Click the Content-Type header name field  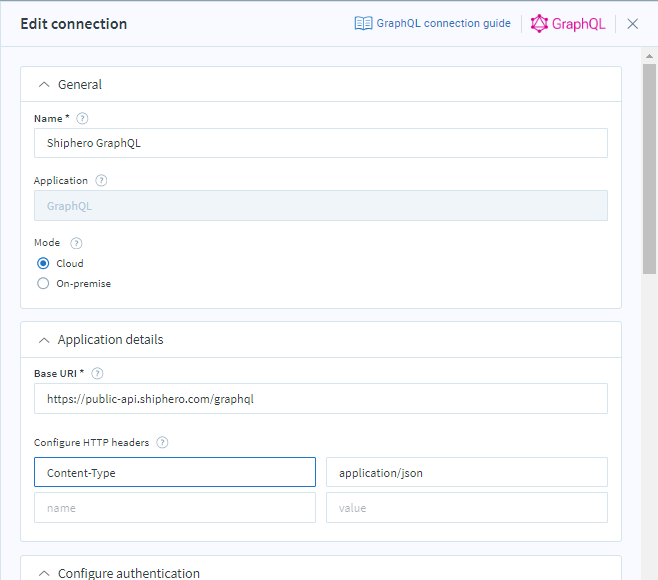tap(175, 473)
